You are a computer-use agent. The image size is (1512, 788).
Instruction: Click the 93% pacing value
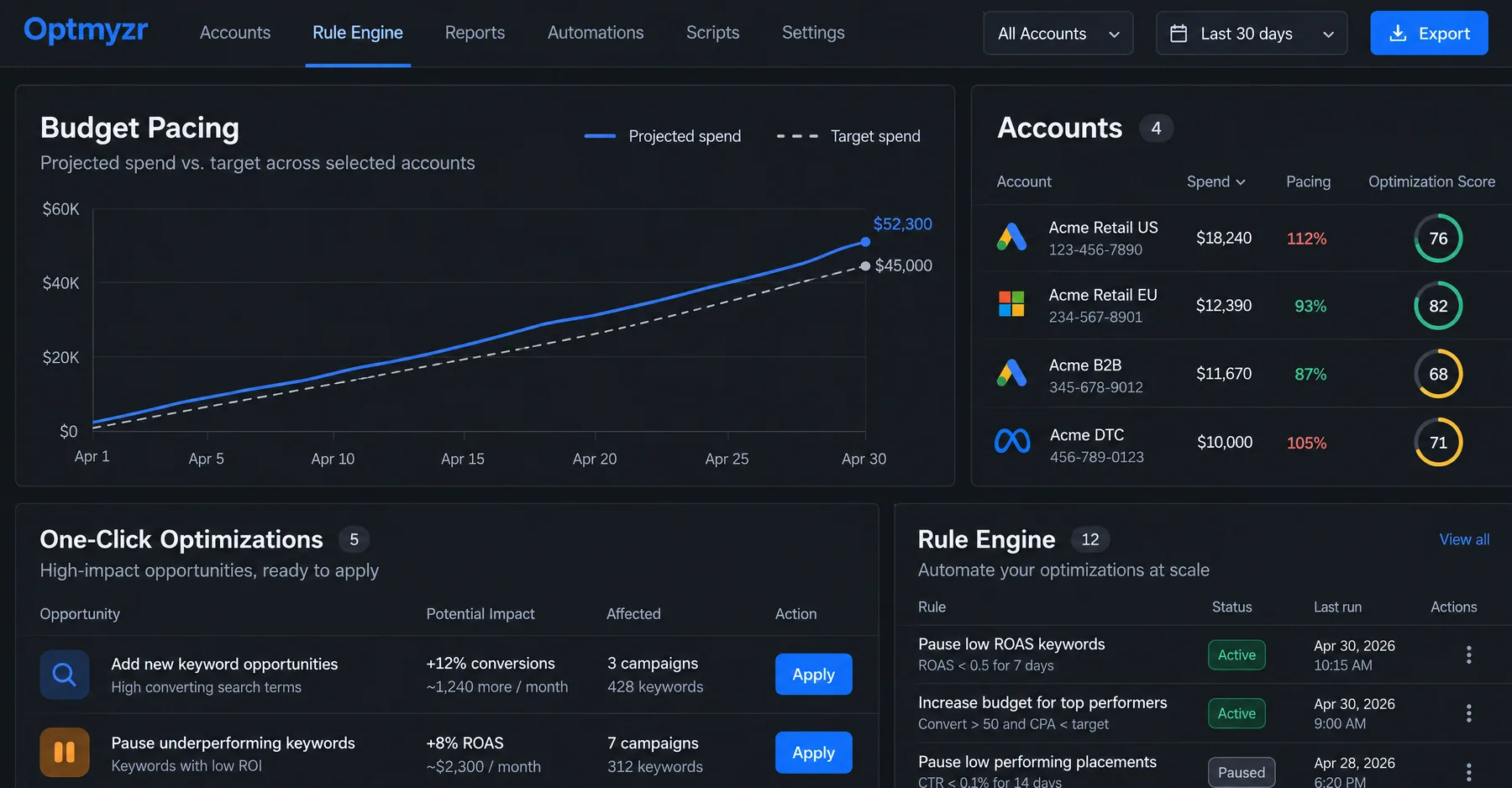(1310, 306)
